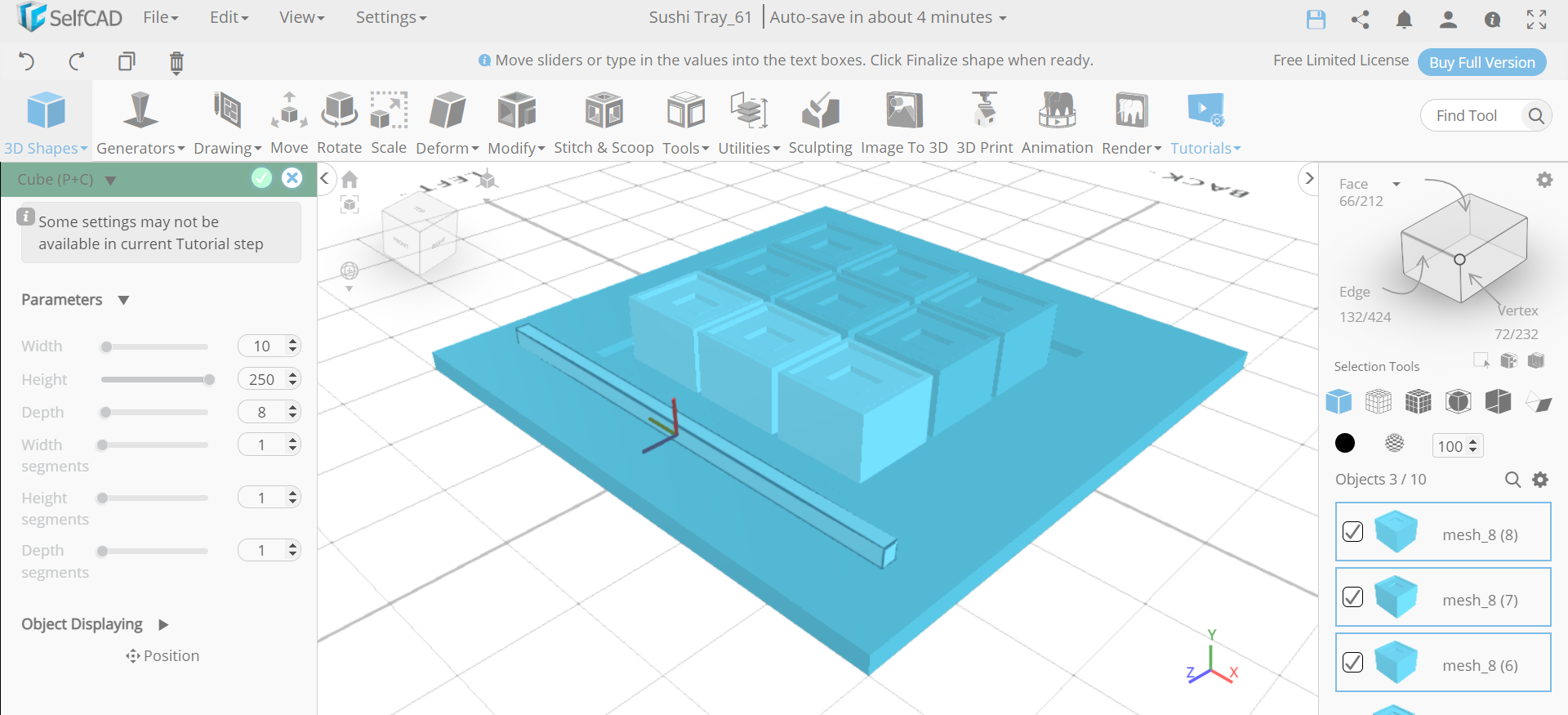Open the 3D Print tool
The image size is (1568, 715).
984,123
